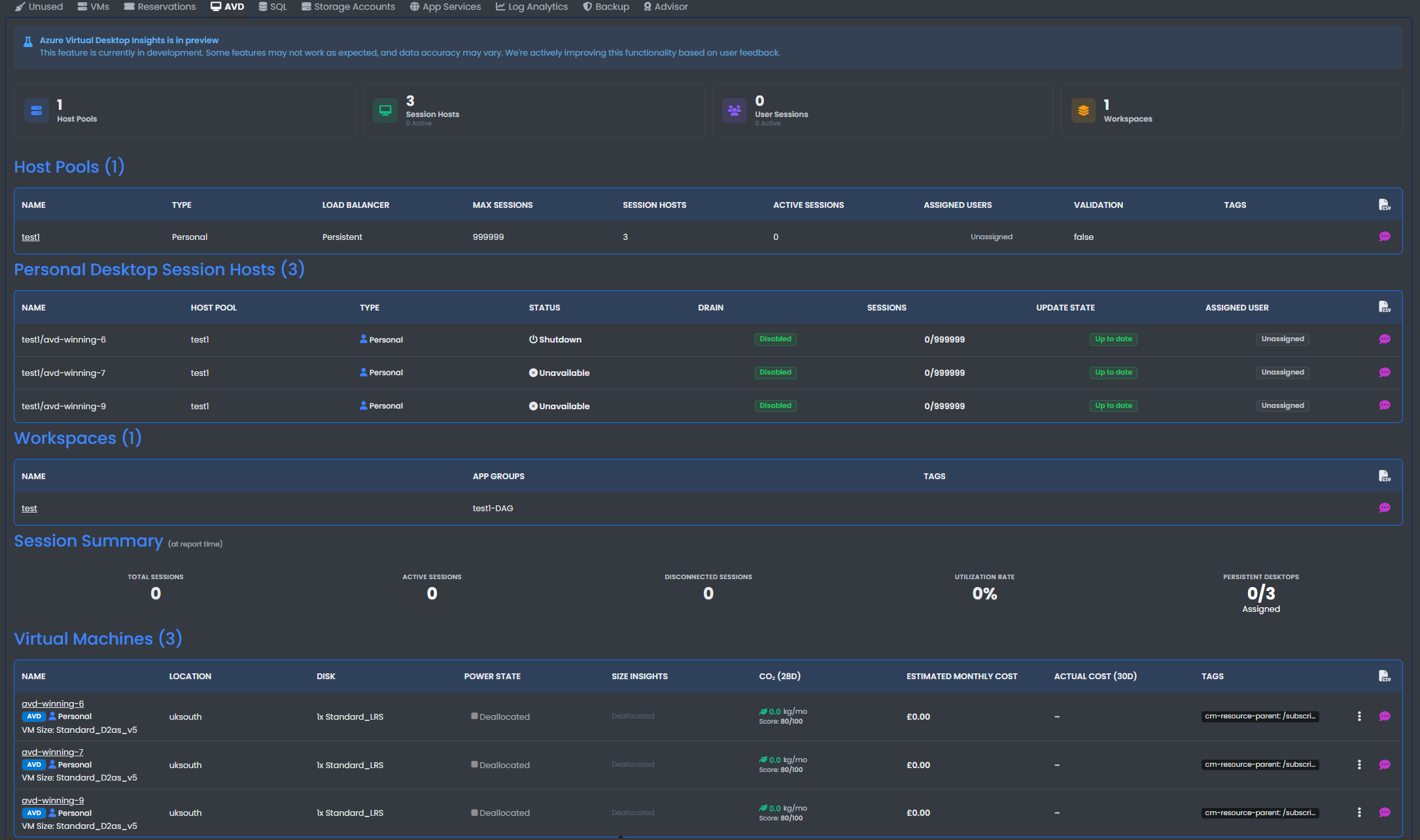Export Personal Desktop Session Hosts table to CSV
The height and width of the screenshot is (840, 1420).
pyautogui.click(x=1384, y=307)
